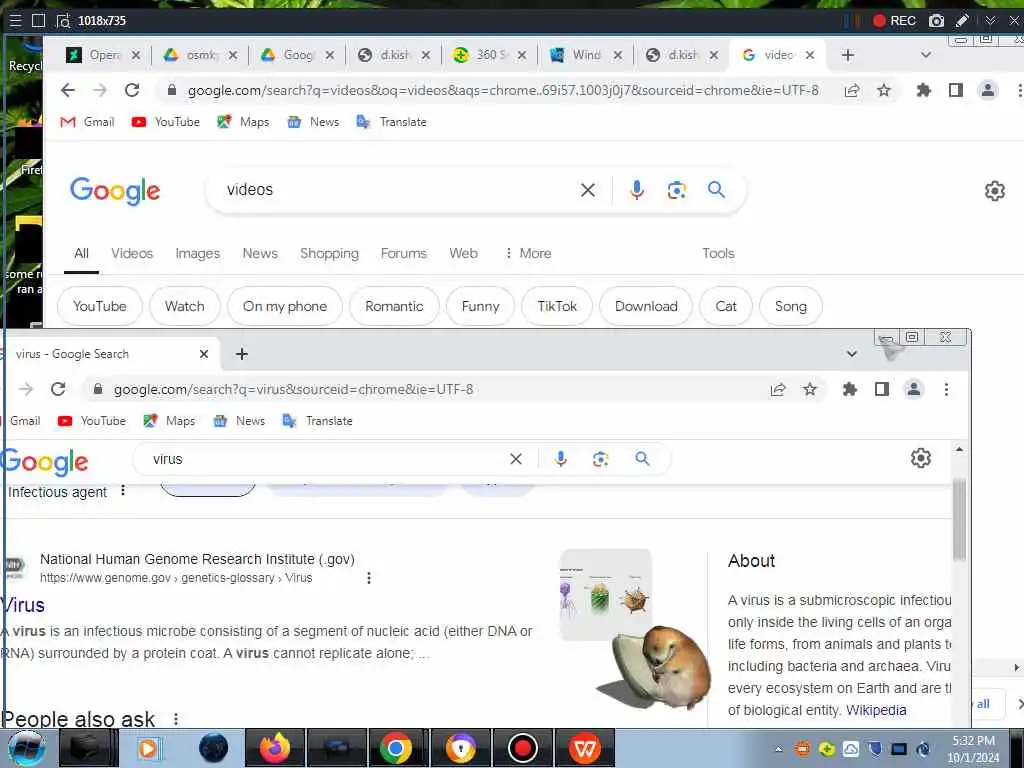Click the magnifier icon in virus search box
The height and width of the screenshot is (768, 1024).
point(642,459)
